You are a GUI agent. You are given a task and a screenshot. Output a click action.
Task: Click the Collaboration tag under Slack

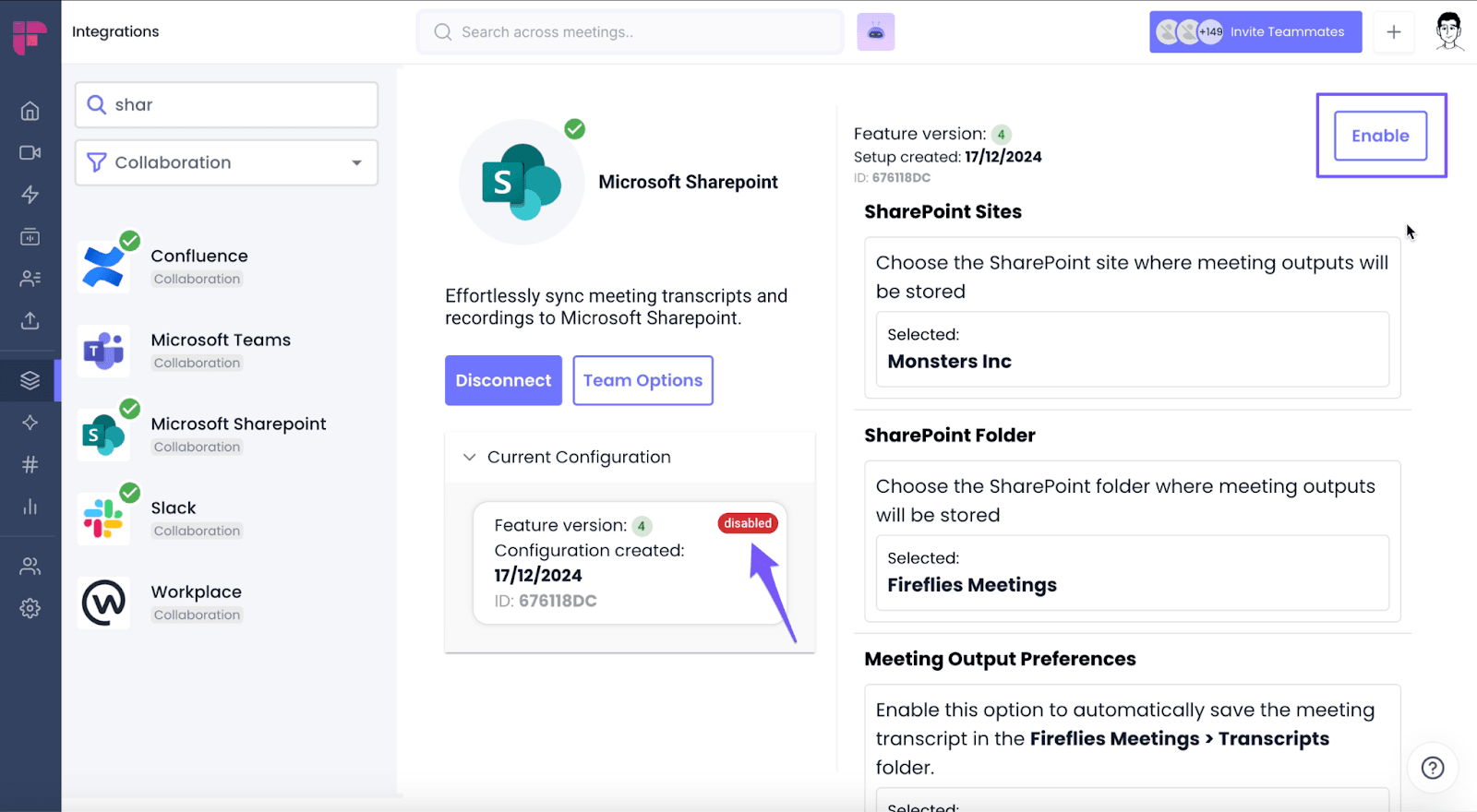[x=197, y=531]
